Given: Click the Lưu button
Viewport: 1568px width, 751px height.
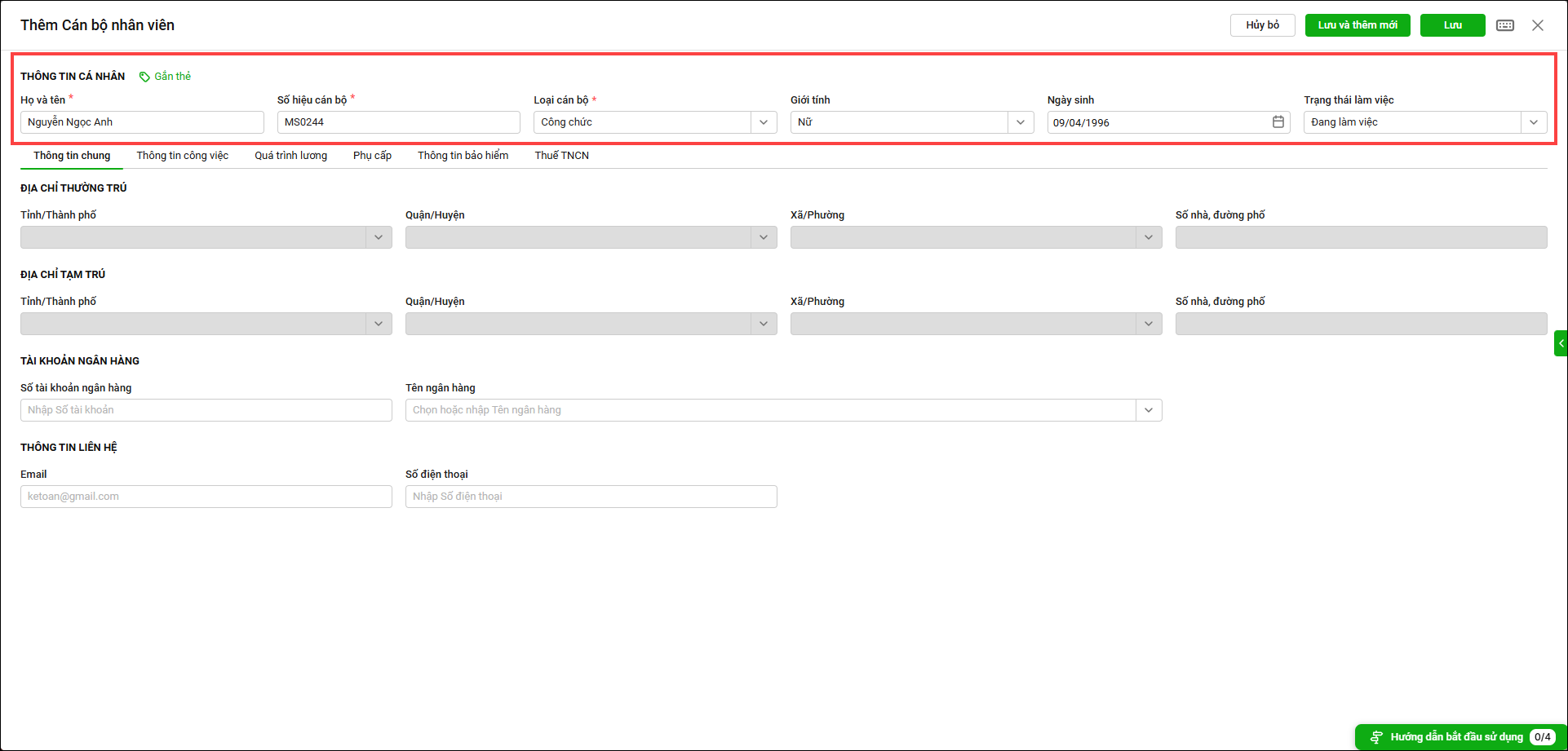Looking at the screenshot, I should 1452,25.
